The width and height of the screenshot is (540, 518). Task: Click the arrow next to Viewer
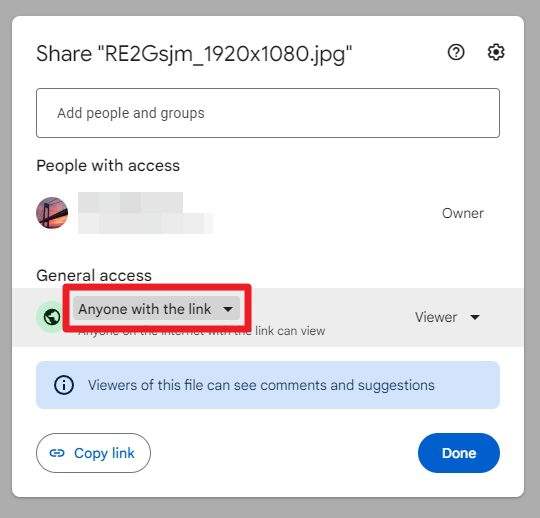pyautogui.click(x=475, y=317)
